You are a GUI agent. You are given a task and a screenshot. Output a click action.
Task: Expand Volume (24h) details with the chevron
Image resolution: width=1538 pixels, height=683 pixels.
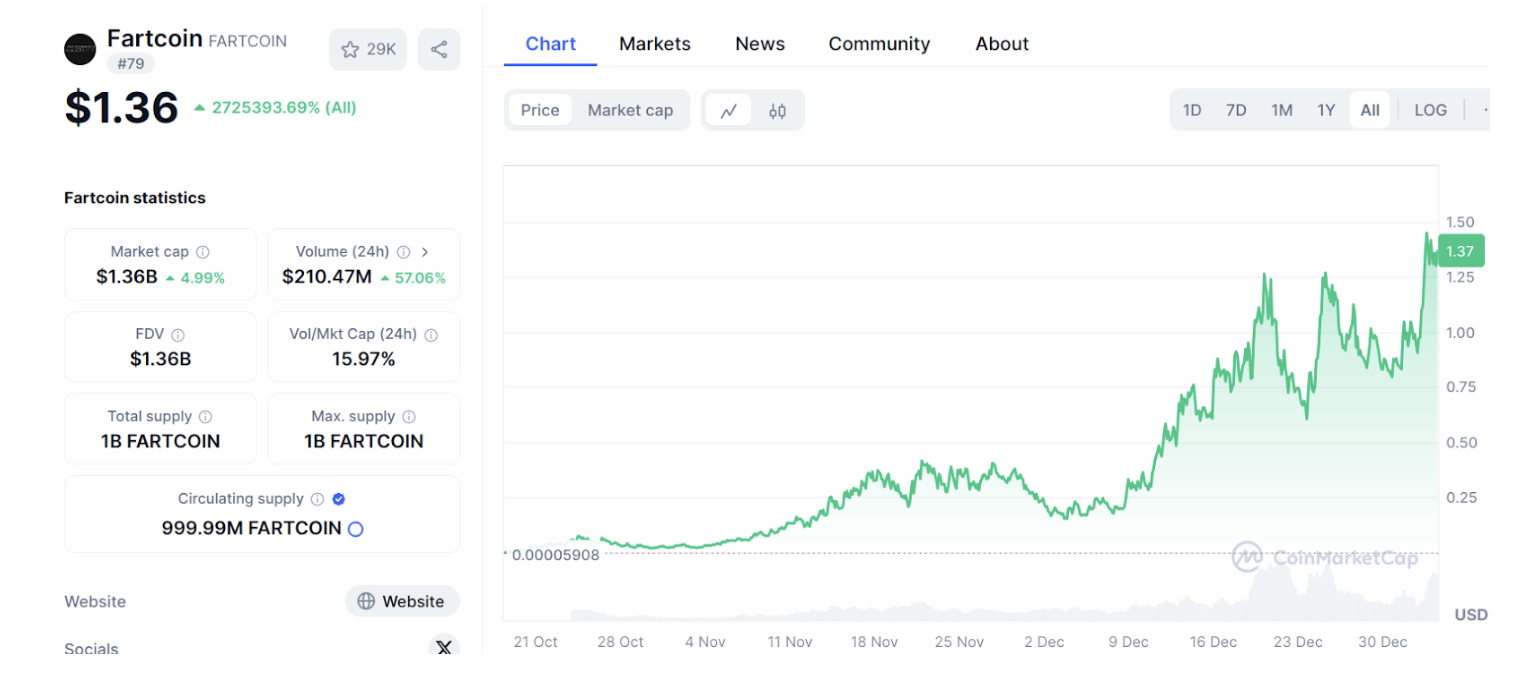pos(424,252)
